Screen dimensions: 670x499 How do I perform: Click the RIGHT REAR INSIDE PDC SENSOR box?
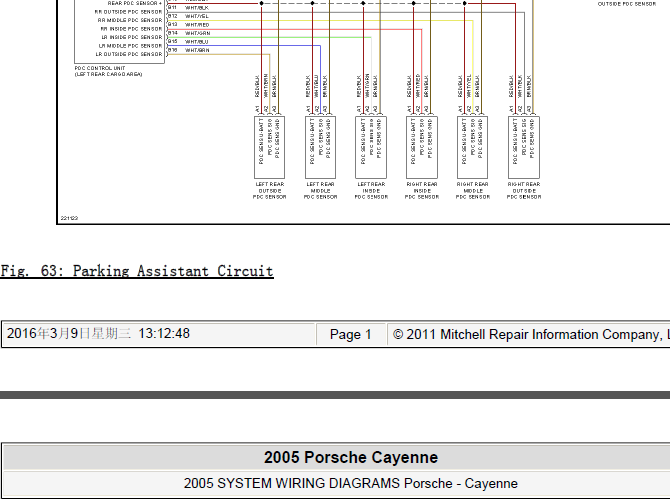click(422, 147)
